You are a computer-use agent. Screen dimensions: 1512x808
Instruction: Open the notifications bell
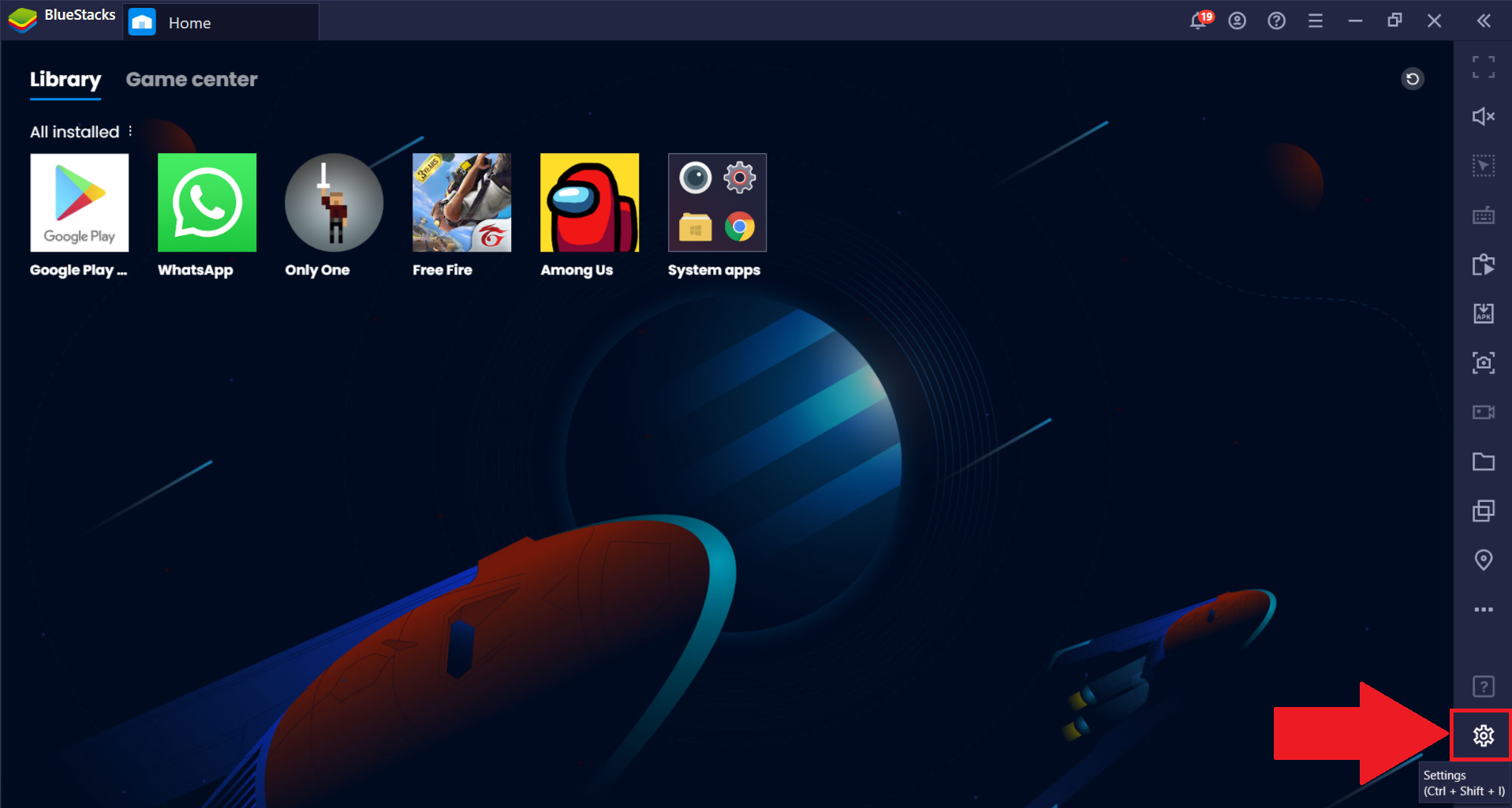point(1198,21)
